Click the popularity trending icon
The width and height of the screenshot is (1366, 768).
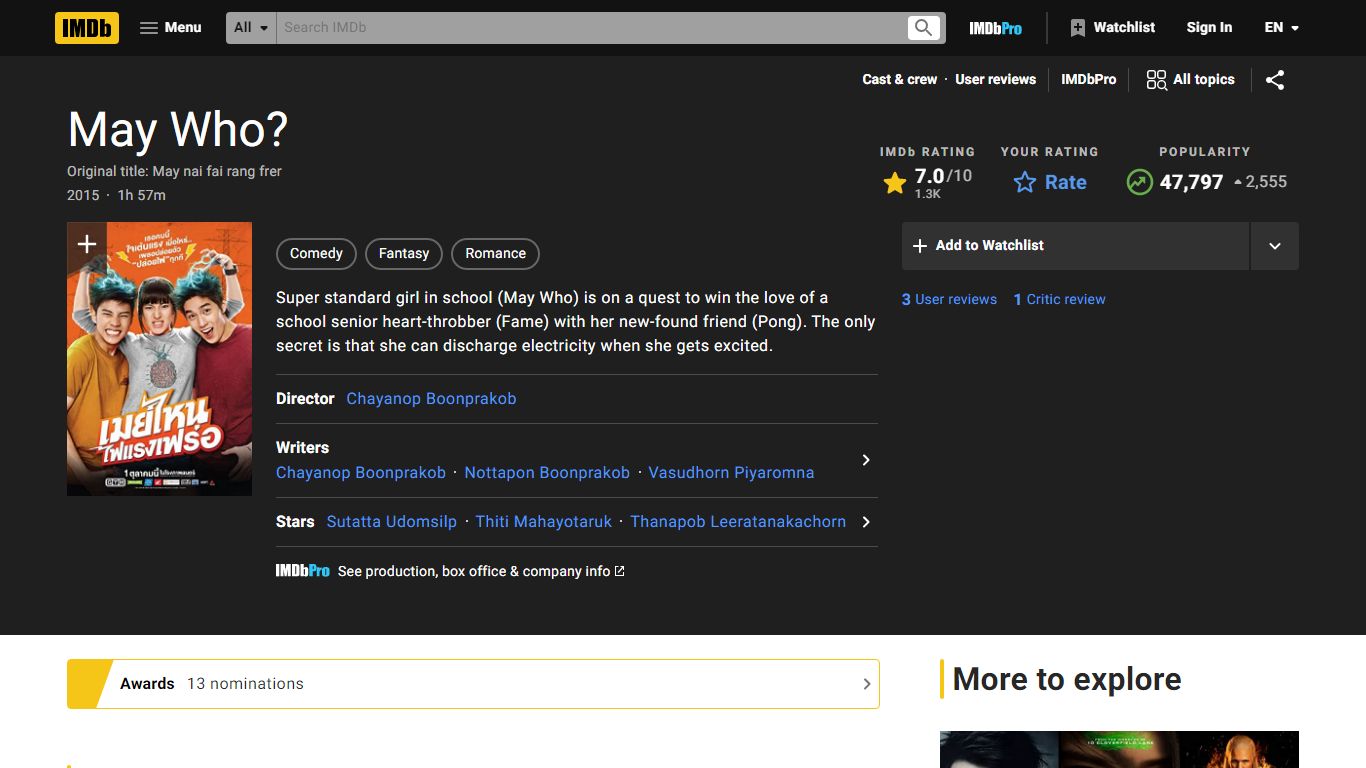1139,182
